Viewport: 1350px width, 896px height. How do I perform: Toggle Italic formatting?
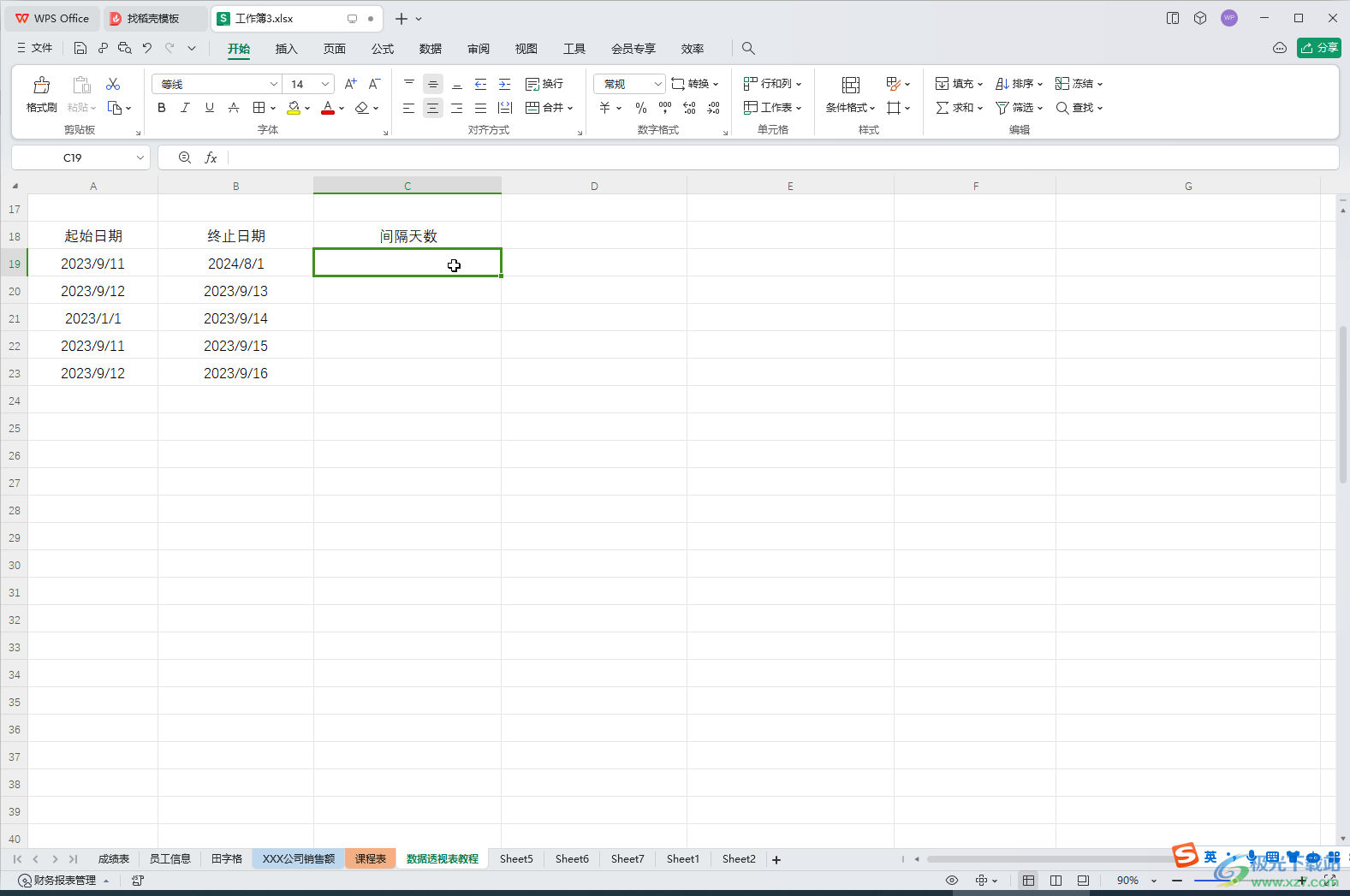(185, 108)
